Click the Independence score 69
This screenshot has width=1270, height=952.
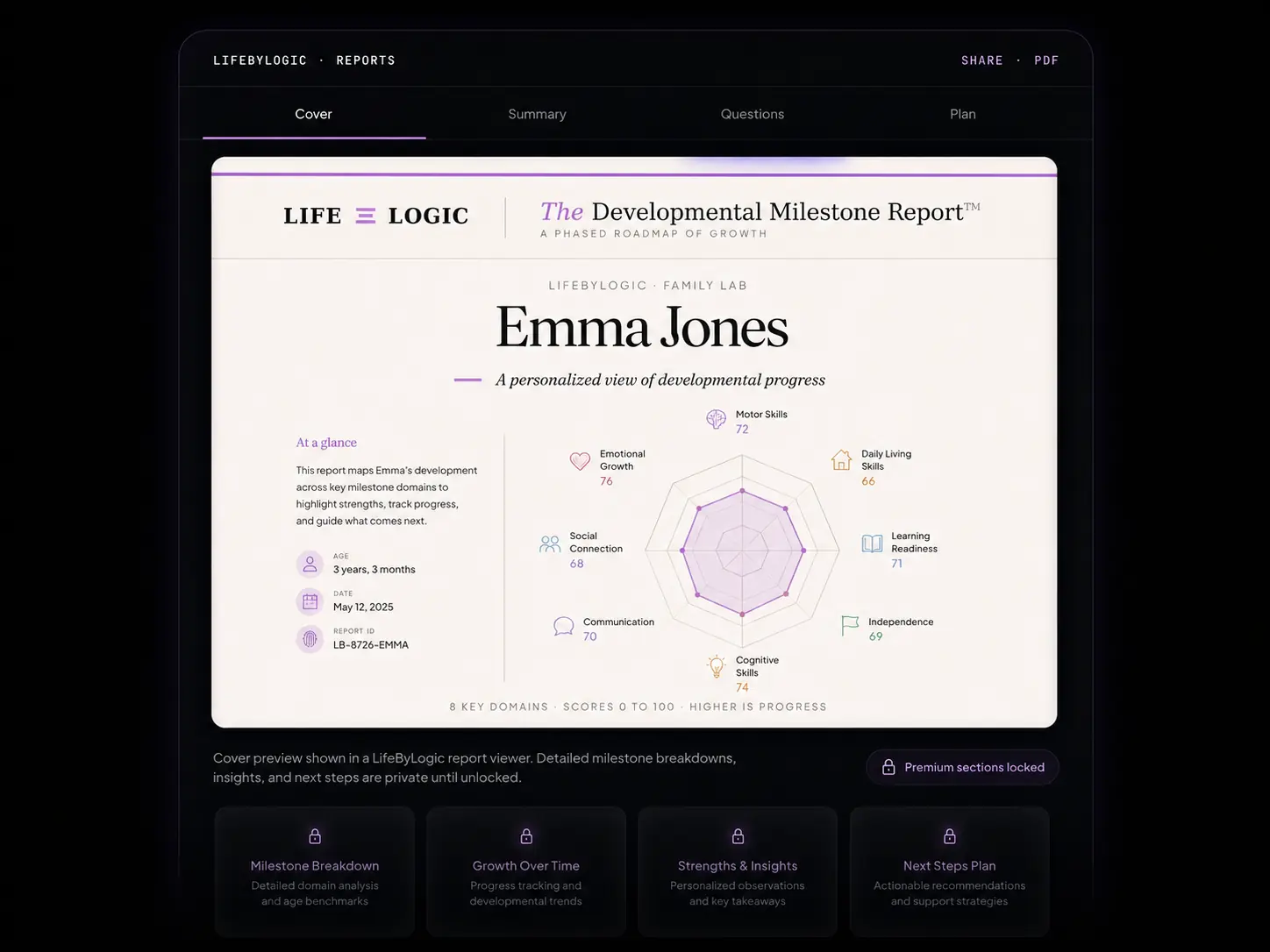pos(875,636)
